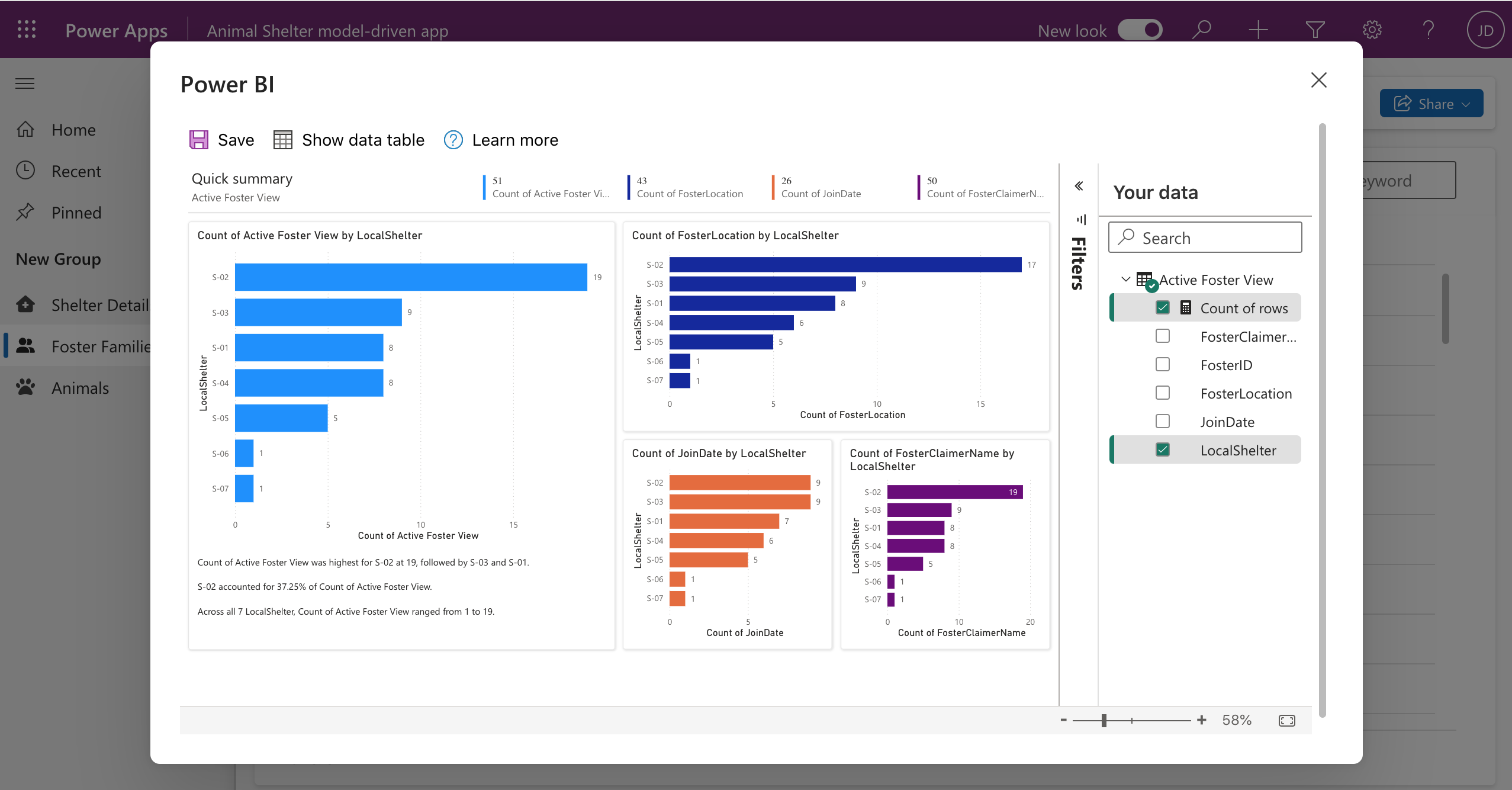Check the FosterLocation field checkbox
The height and width of the screenshot is (790, 1512).
[1162, 393]
